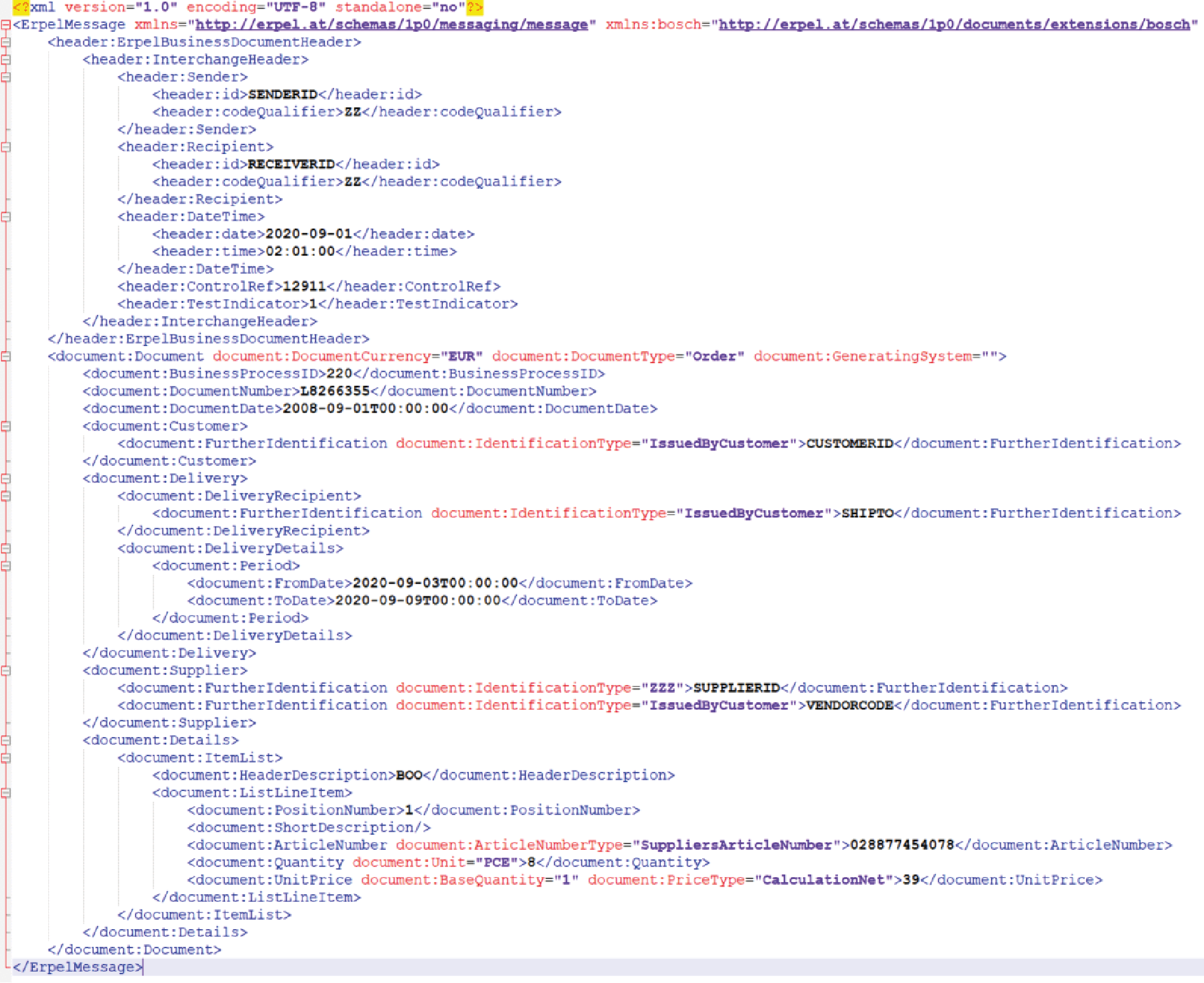Click the closing ErpelMessage tag line

tap(77, 967)
